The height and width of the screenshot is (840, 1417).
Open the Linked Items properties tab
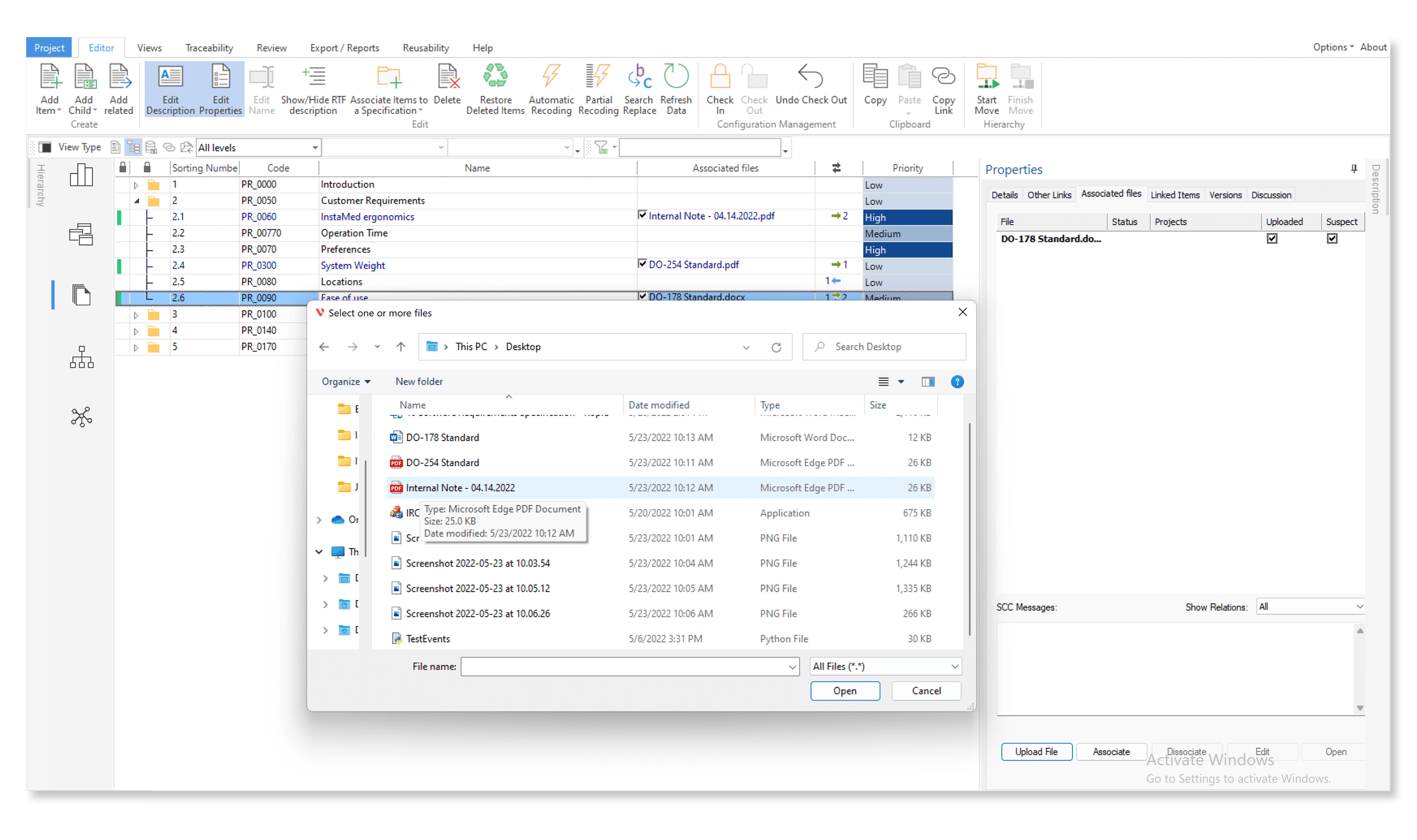point(1174,195)
